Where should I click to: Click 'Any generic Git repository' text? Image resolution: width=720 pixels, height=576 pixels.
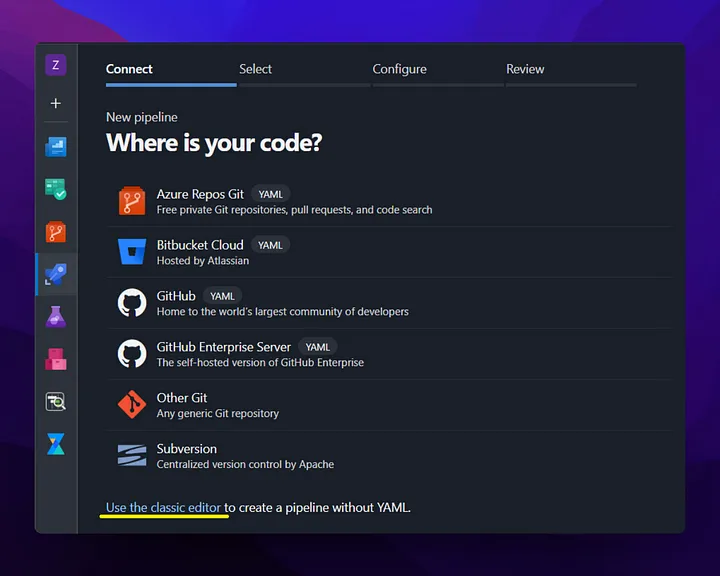tap(218, 413)
